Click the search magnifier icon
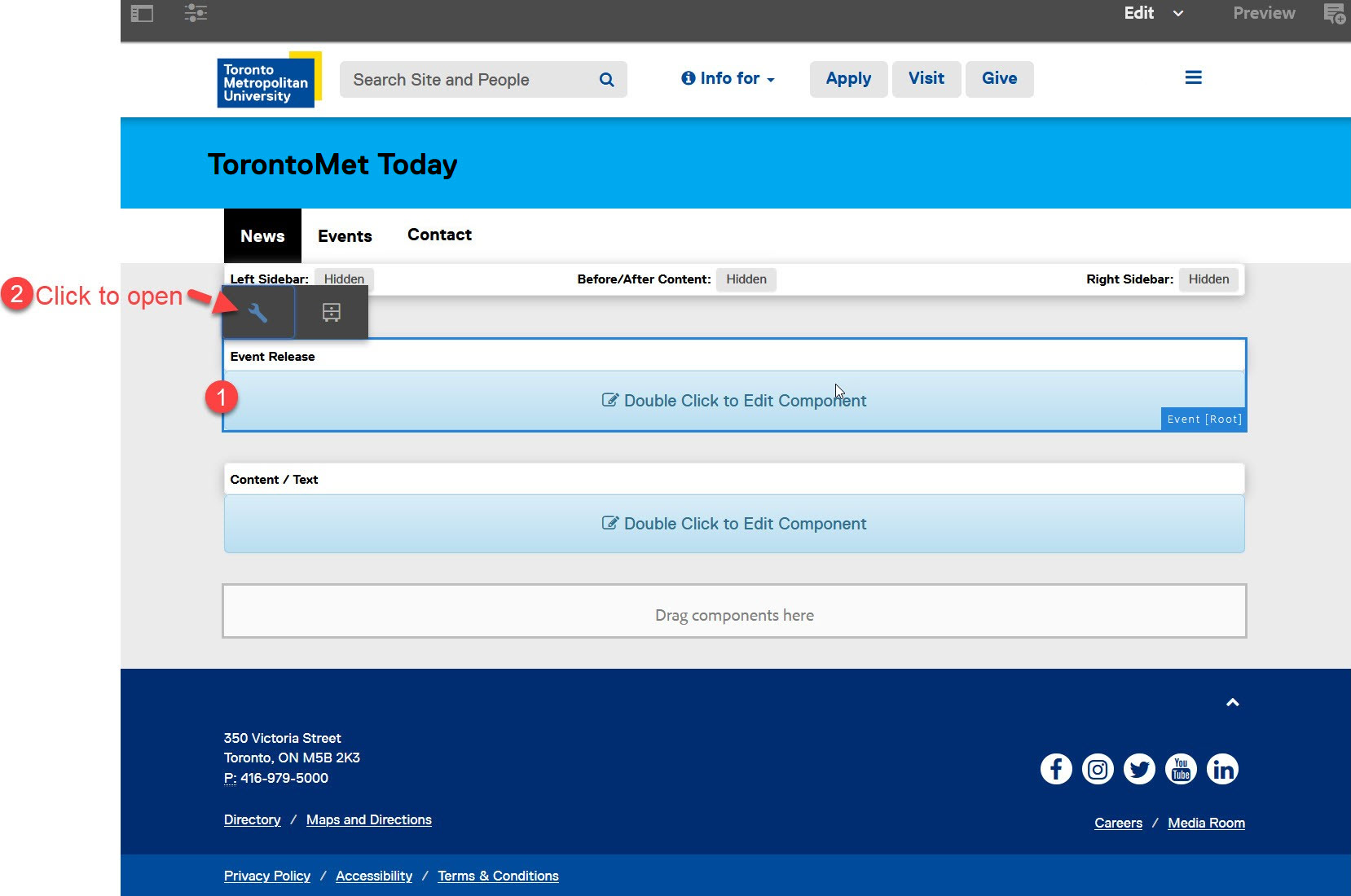 coord(606,80)
